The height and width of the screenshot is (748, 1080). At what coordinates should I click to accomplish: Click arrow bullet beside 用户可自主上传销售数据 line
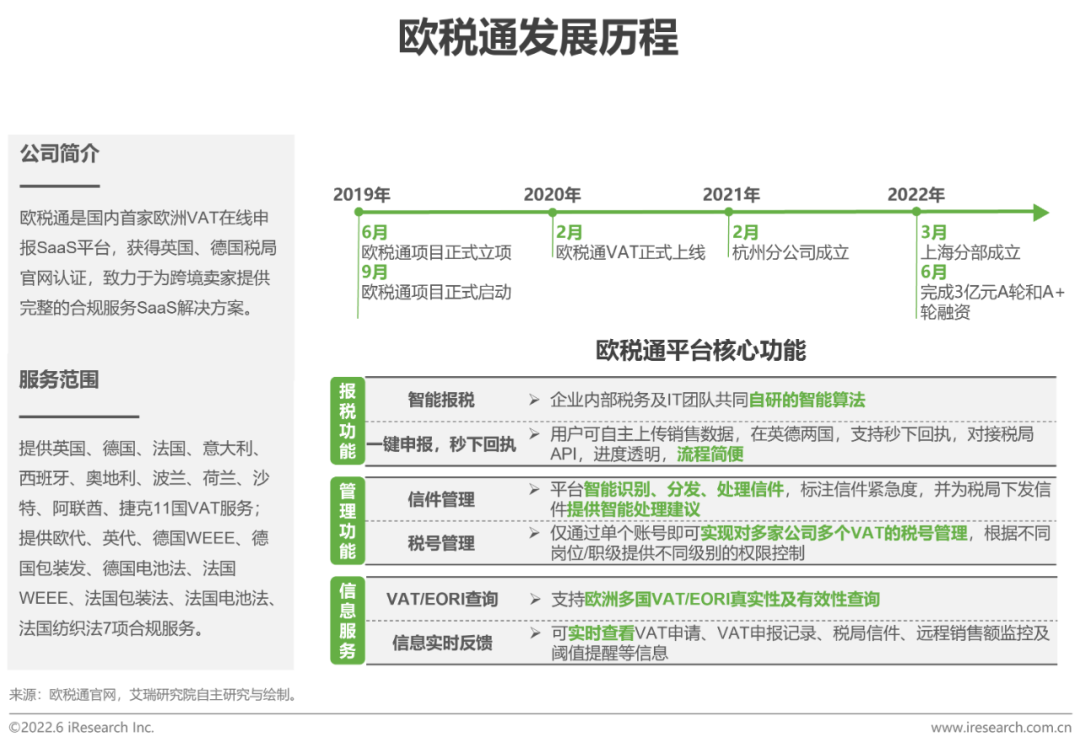(x=534, y=433)
